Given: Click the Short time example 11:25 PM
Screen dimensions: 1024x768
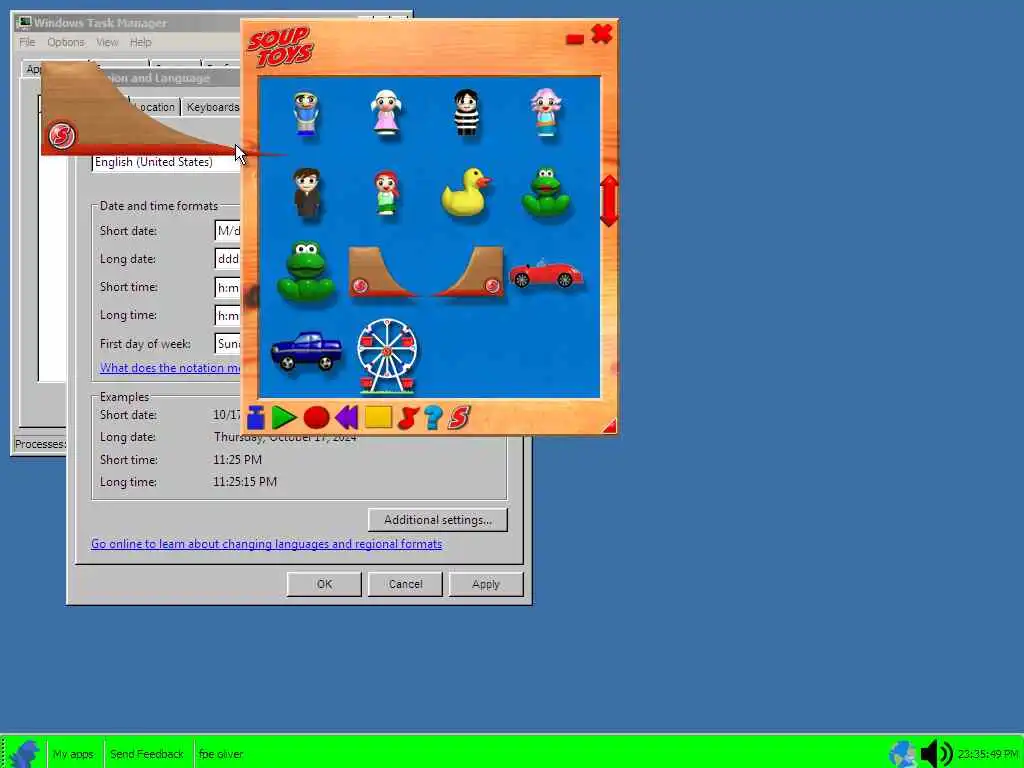Looking at the screenshot, I should [x=237, y=460].
